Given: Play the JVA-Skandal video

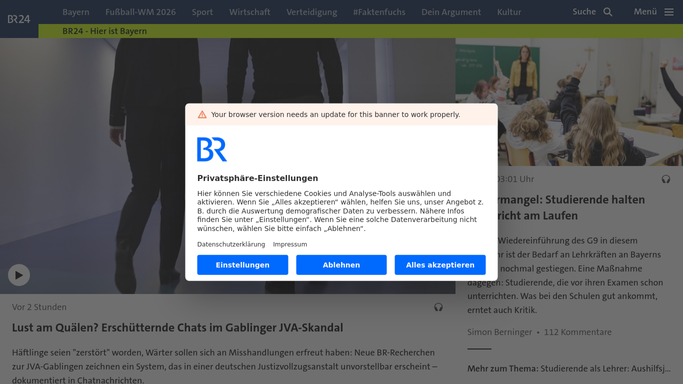Looking at the screenshot, I should [x=19, y=275].
